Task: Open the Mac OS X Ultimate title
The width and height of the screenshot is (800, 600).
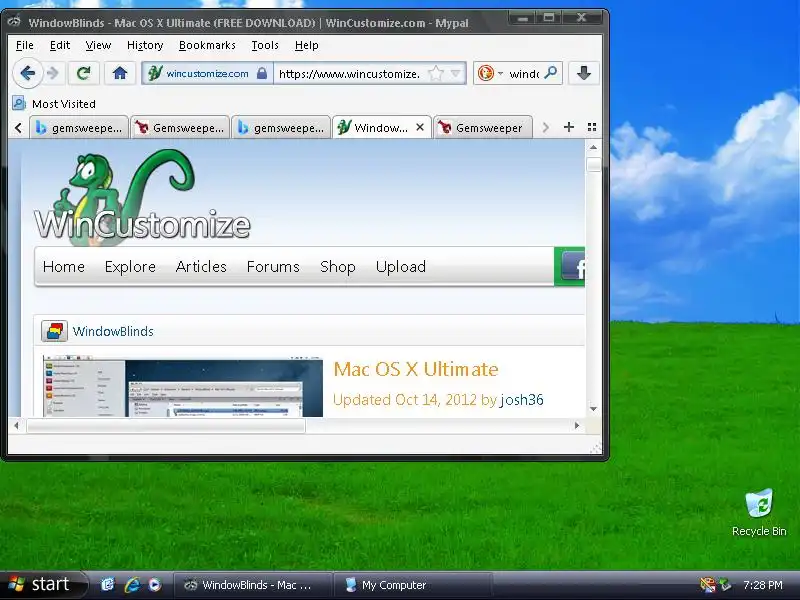Action: 416,369
